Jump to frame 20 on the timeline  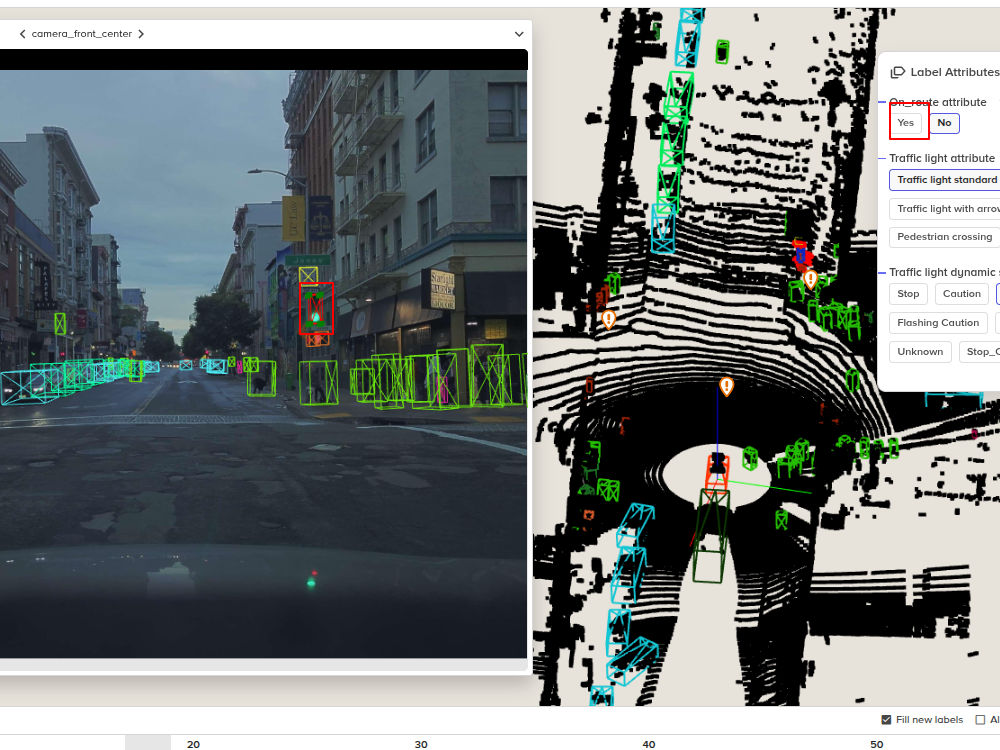[193, 744]
